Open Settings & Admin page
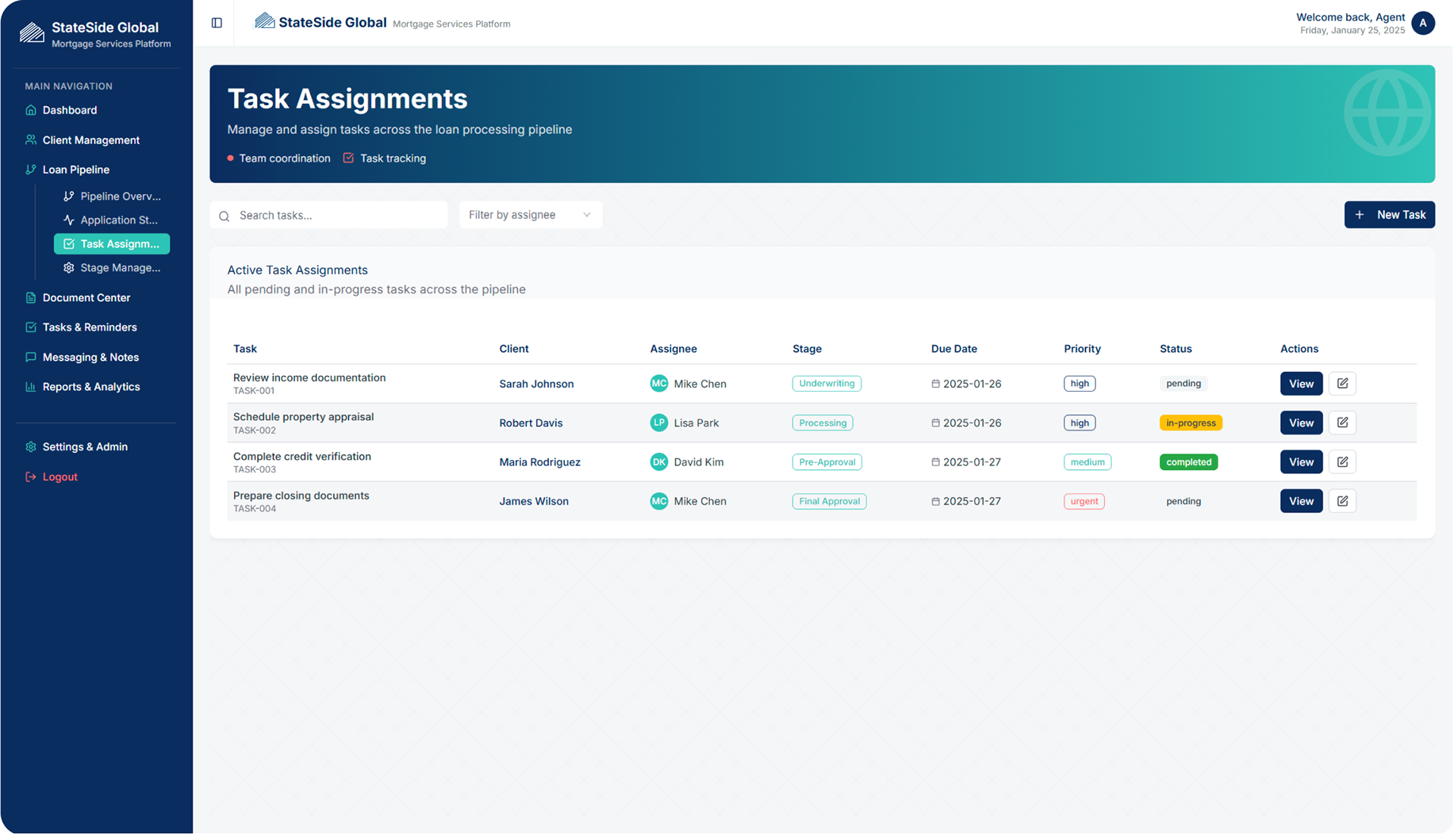1456x836 pixels. 84,447
